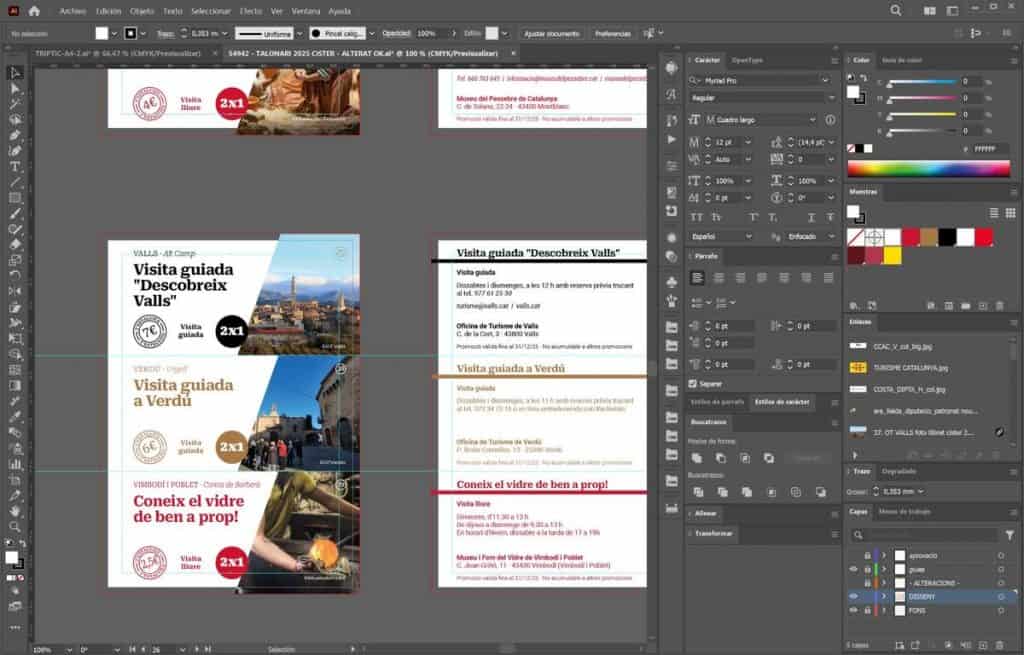Expand the ALTERACIONS layer
The width and height of the screenshot is (1024, 655).
[884, 582]
